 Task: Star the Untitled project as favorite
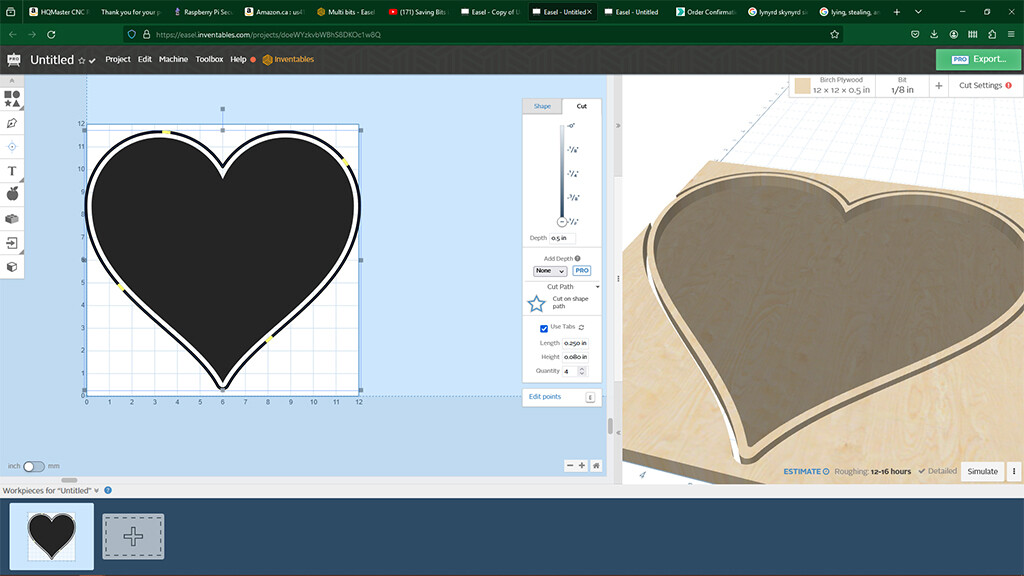pos(81,61)
